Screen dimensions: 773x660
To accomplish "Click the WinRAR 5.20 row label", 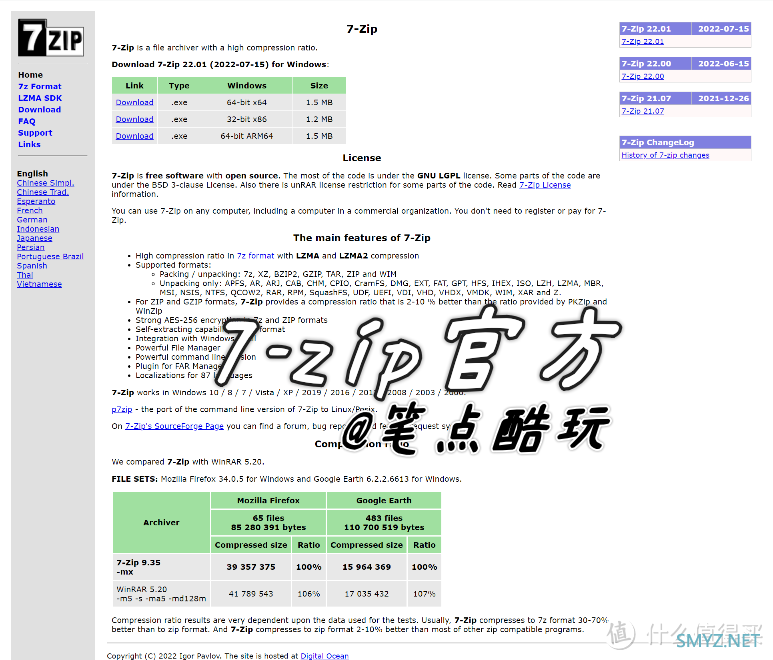I will [x=161, y=594].
